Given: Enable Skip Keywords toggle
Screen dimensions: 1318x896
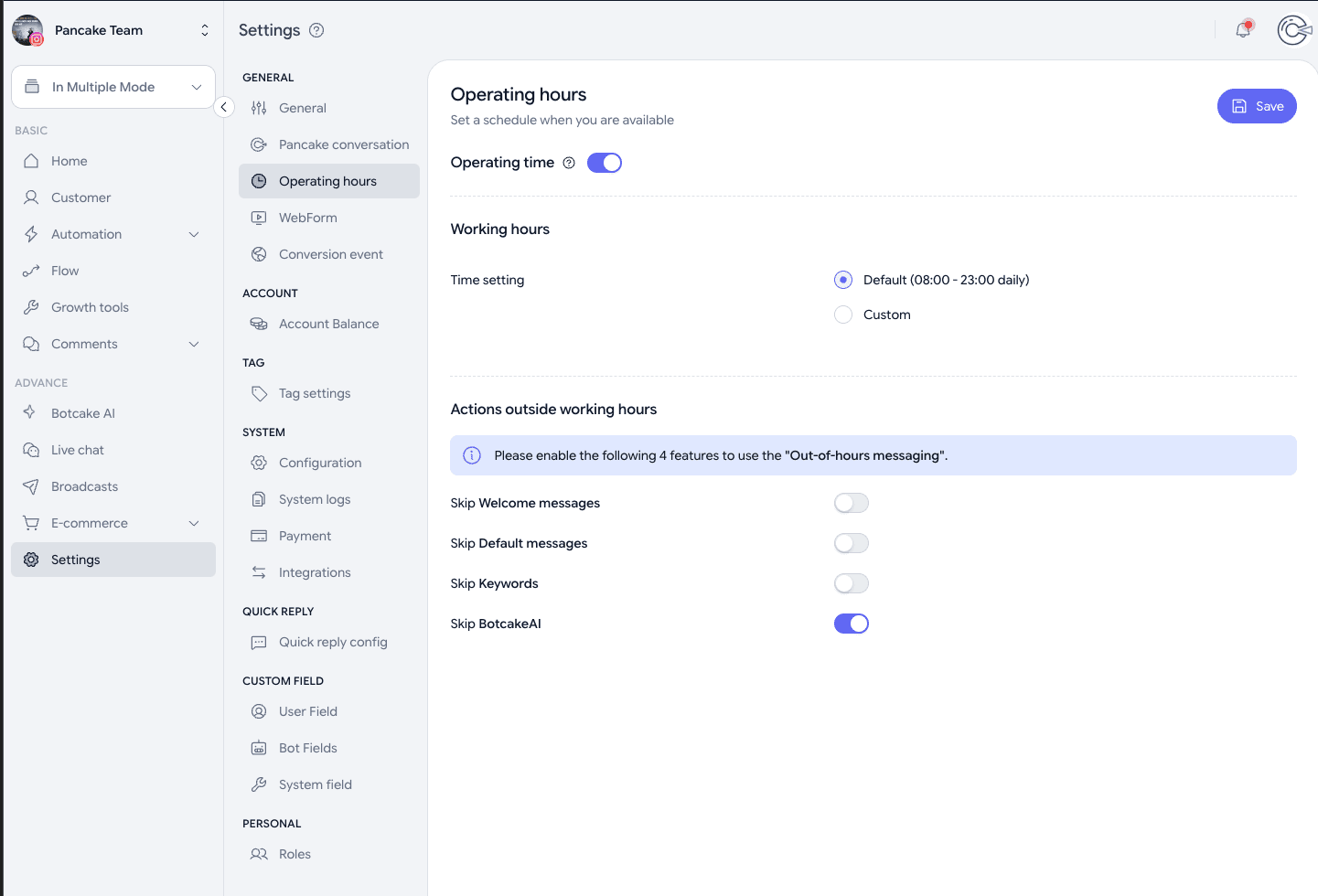Looking at the screenshot, I should click(x=852, y=583).
